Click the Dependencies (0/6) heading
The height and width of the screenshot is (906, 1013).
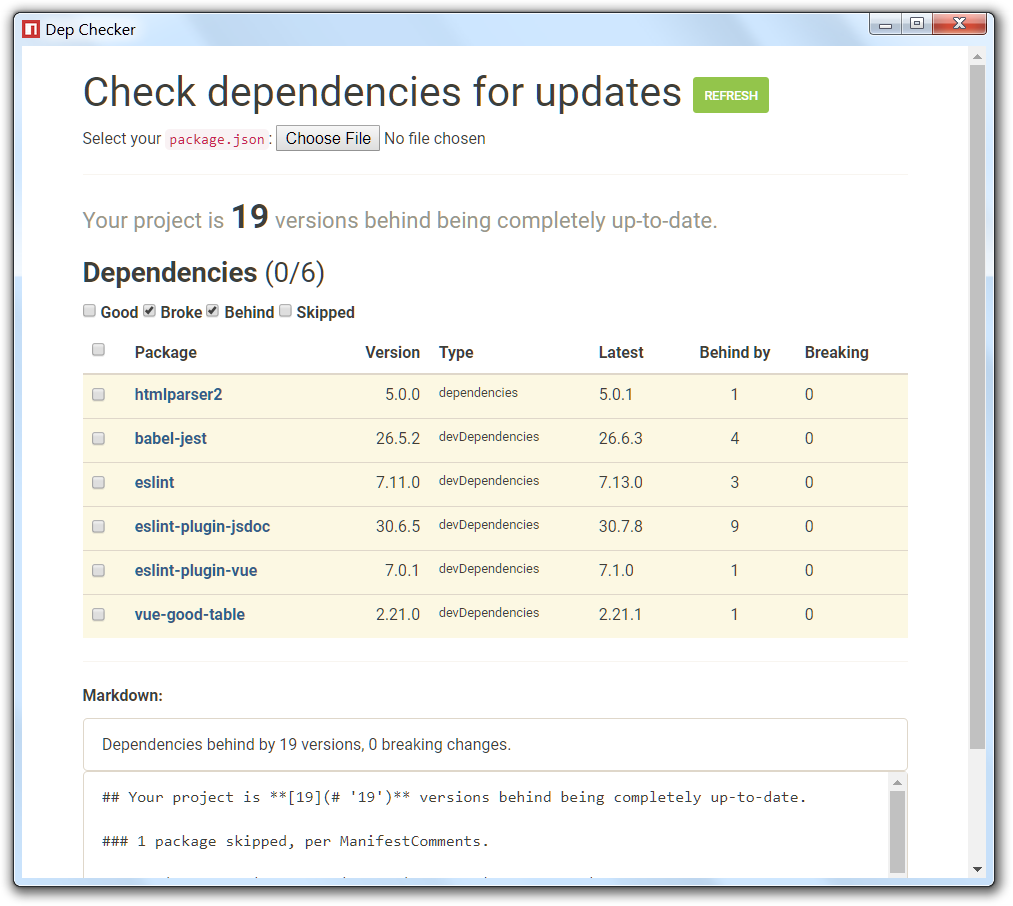(204, 273)
